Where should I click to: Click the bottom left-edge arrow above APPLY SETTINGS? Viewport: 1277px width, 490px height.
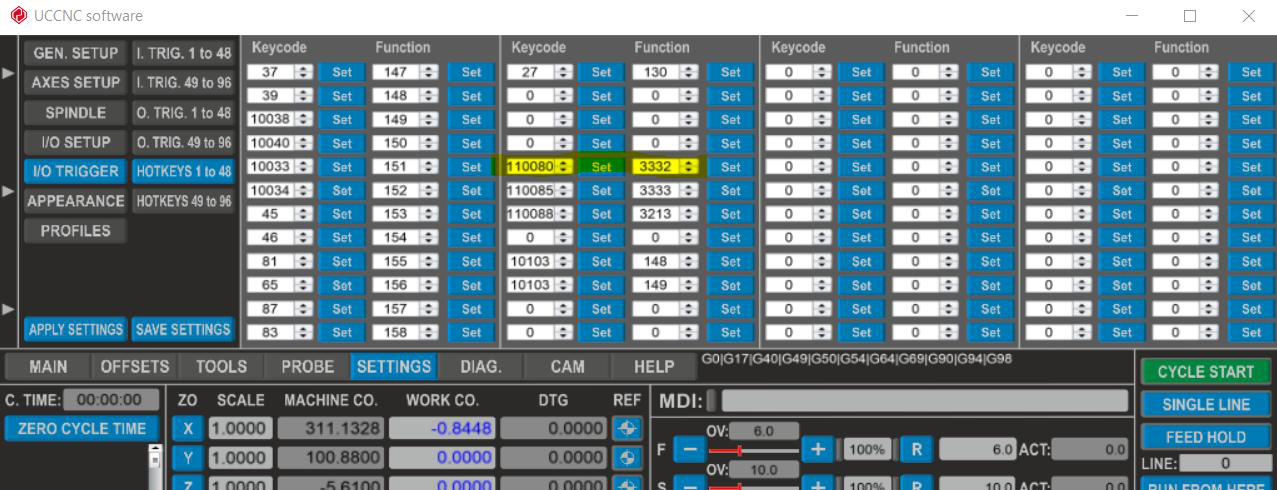click(9, 308)
